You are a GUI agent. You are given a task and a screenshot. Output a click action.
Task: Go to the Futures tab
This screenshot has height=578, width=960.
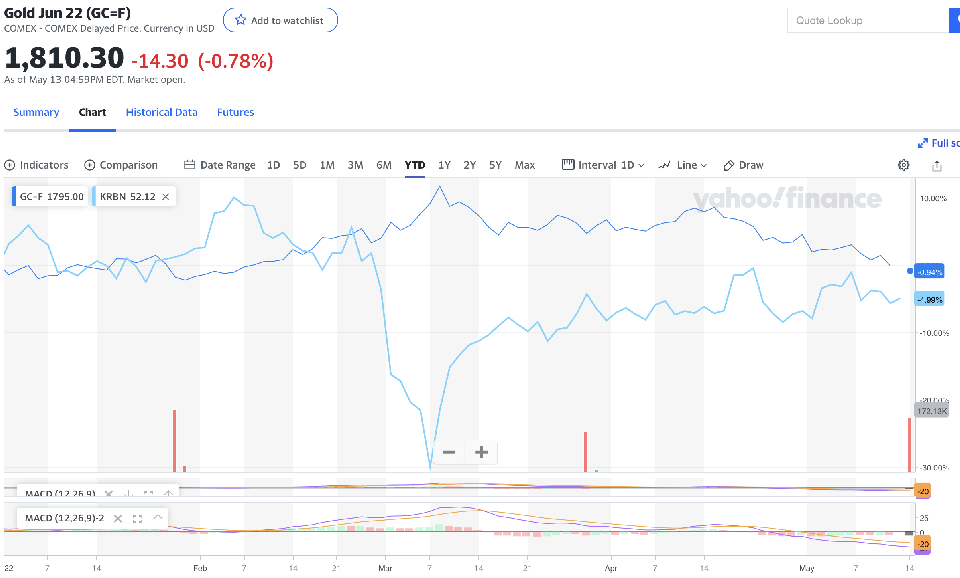tap(236, 112)
